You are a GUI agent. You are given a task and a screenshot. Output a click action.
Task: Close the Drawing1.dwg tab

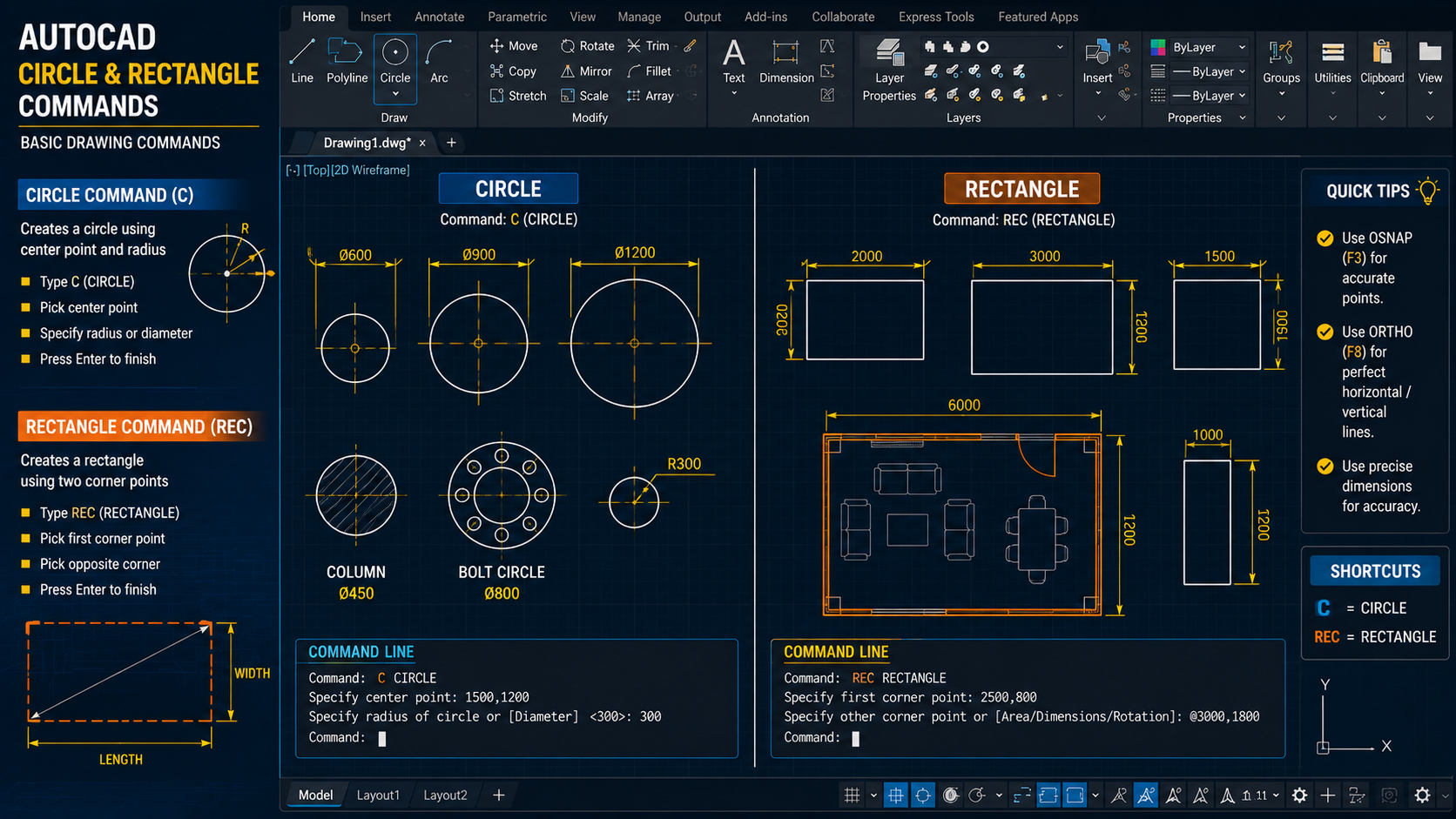tap(422, 143)
